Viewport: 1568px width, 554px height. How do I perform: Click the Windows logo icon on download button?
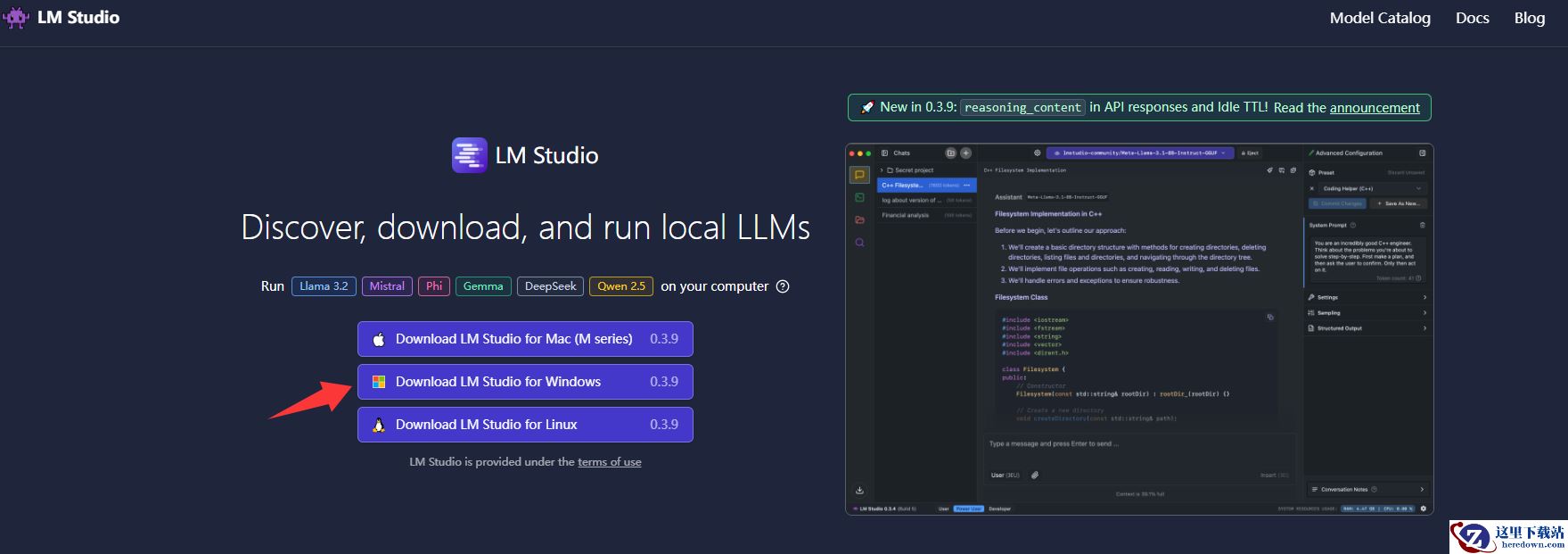(x=378, y=382)
